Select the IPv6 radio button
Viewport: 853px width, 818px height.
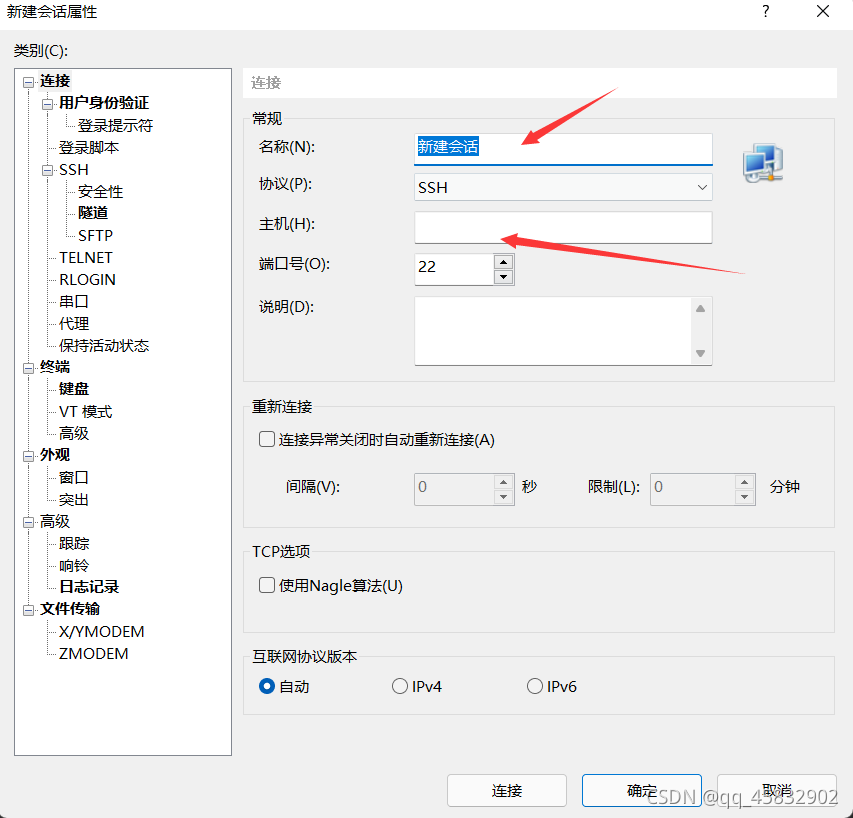[x=535, y=686]
